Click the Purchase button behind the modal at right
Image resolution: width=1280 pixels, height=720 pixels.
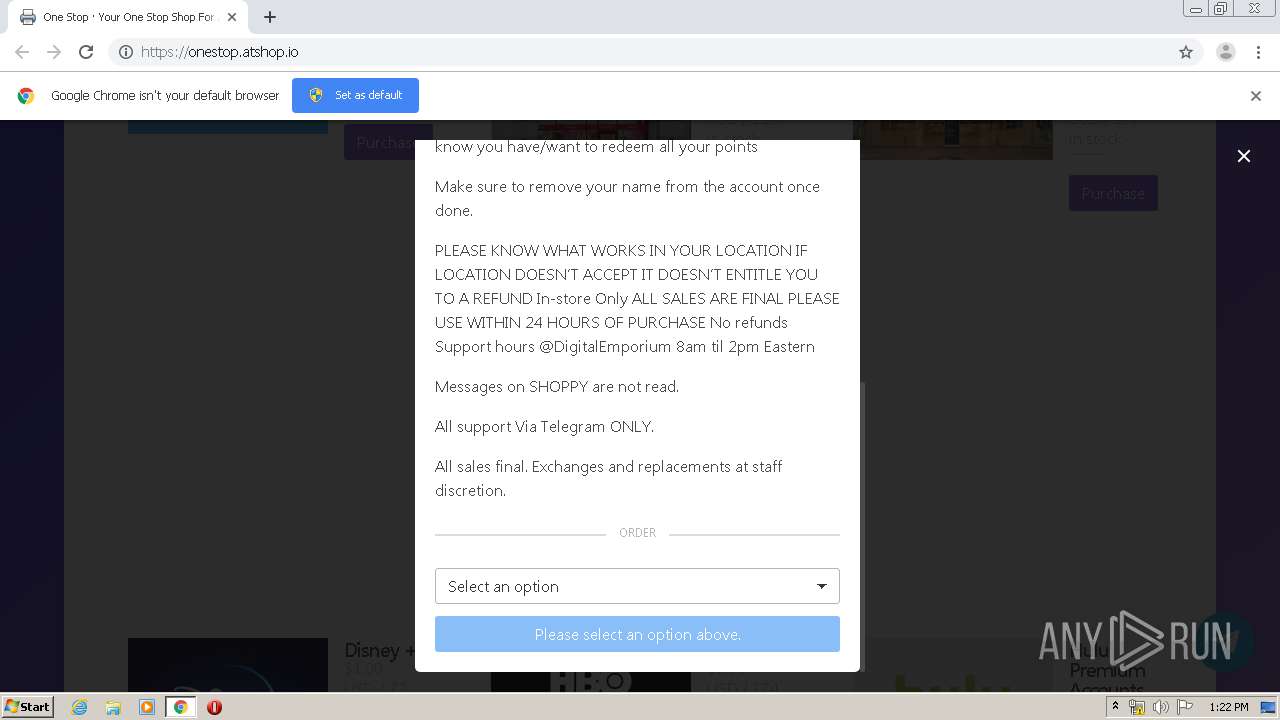click(x=1113, y=193)
